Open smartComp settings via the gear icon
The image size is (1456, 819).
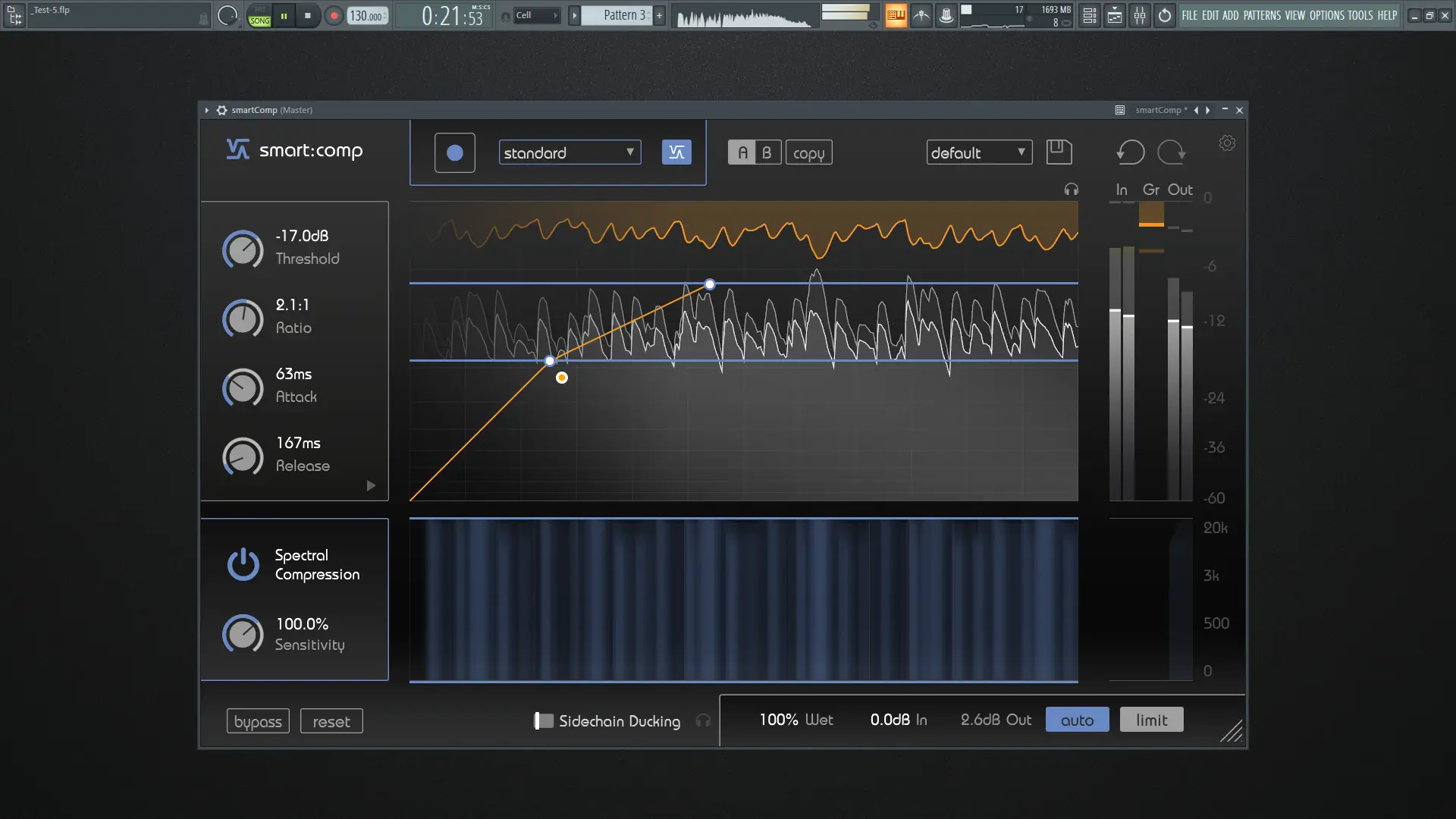coord(1227,143)
